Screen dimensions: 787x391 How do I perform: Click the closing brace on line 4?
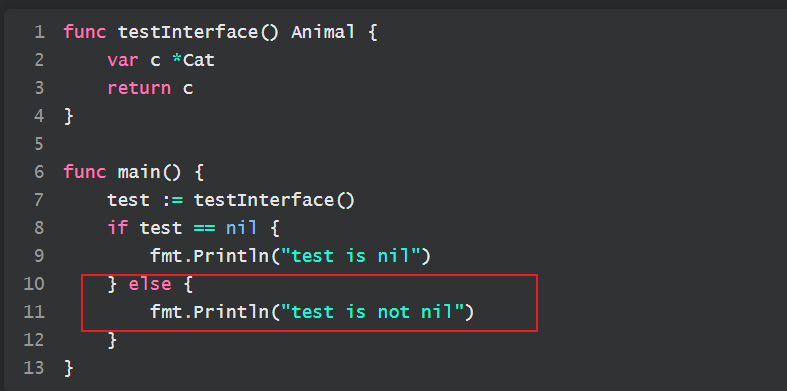[x=69, y=117]
